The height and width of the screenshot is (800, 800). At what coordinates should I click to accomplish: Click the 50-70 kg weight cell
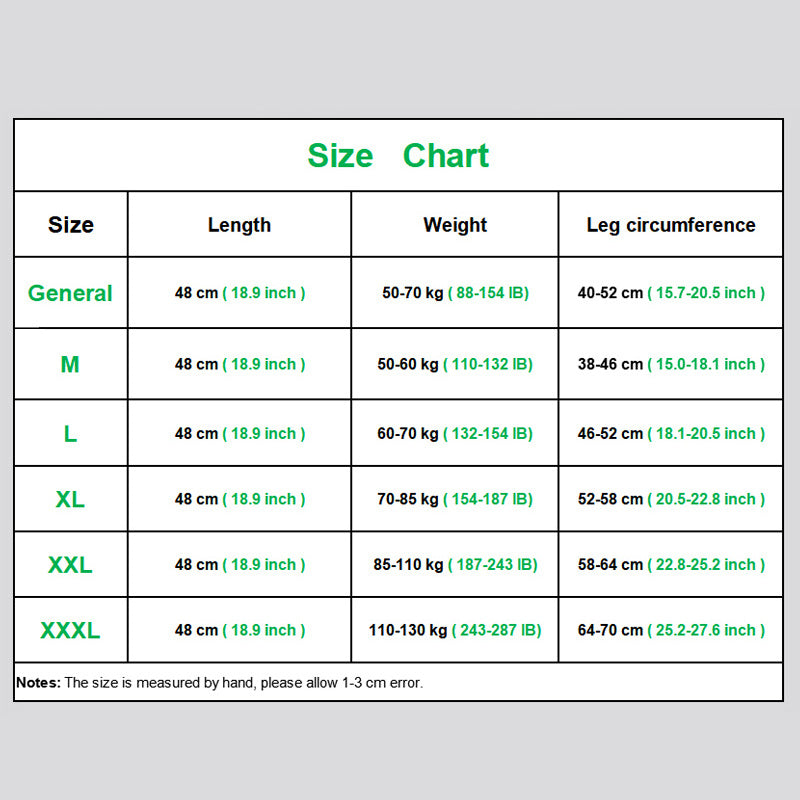coord(455,293)
